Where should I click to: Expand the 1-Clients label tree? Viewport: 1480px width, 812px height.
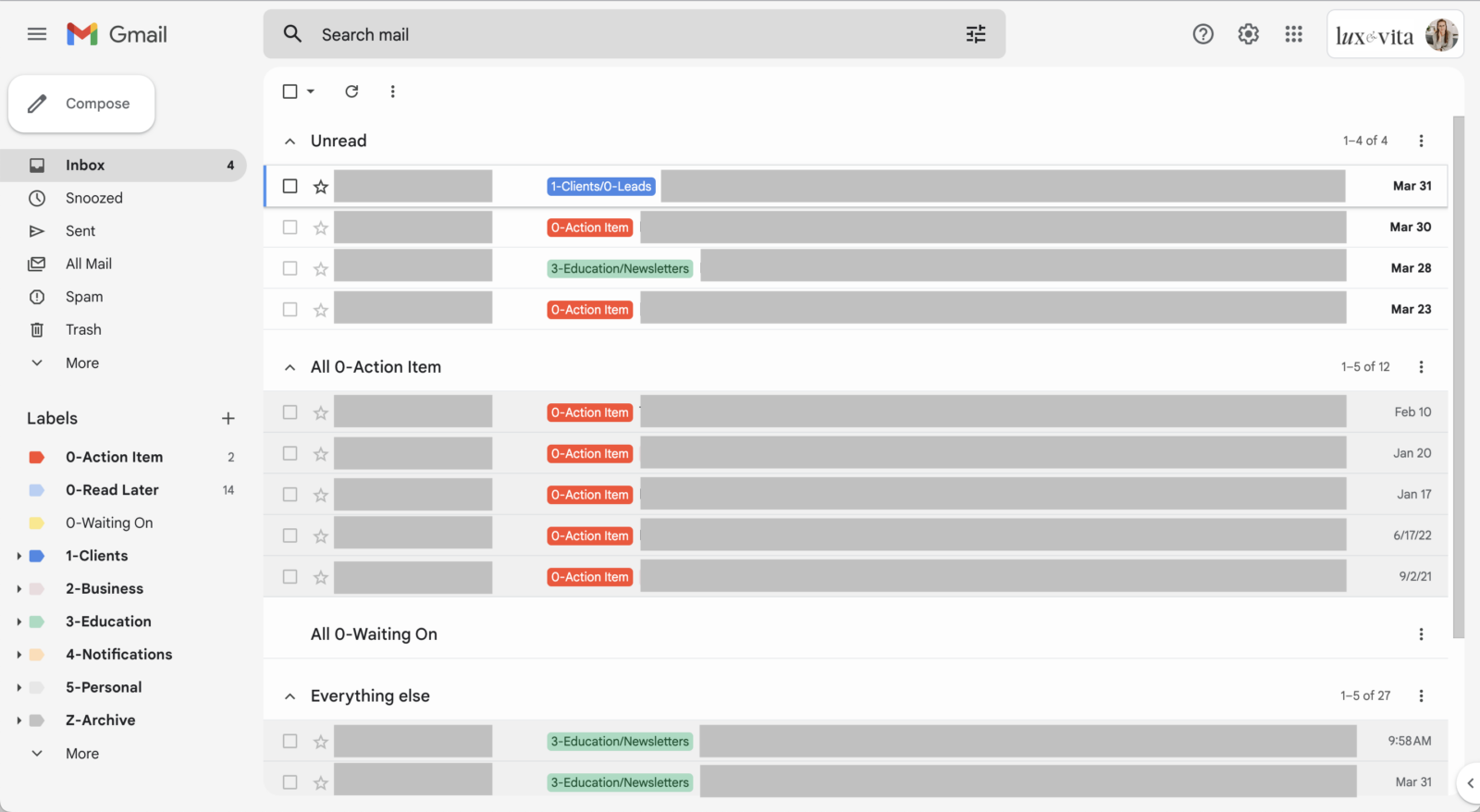[x=18, y=556]
